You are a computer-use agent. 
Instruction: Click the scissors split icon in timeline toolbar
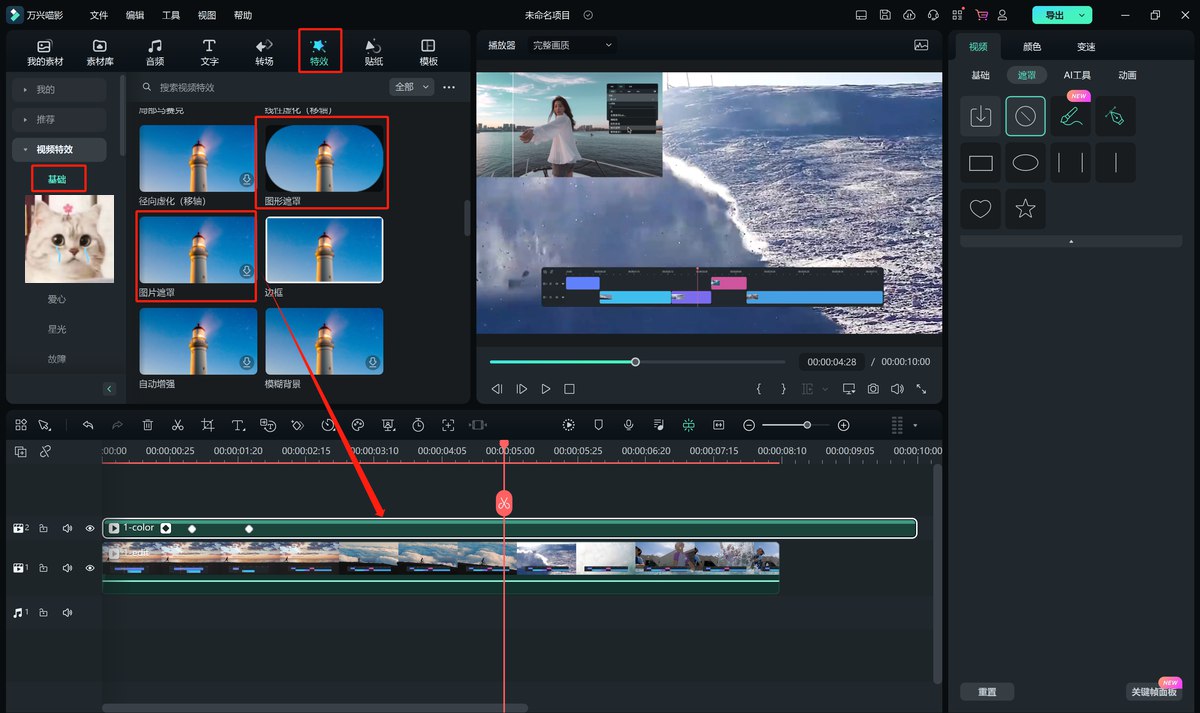click(x=177, y=425)
